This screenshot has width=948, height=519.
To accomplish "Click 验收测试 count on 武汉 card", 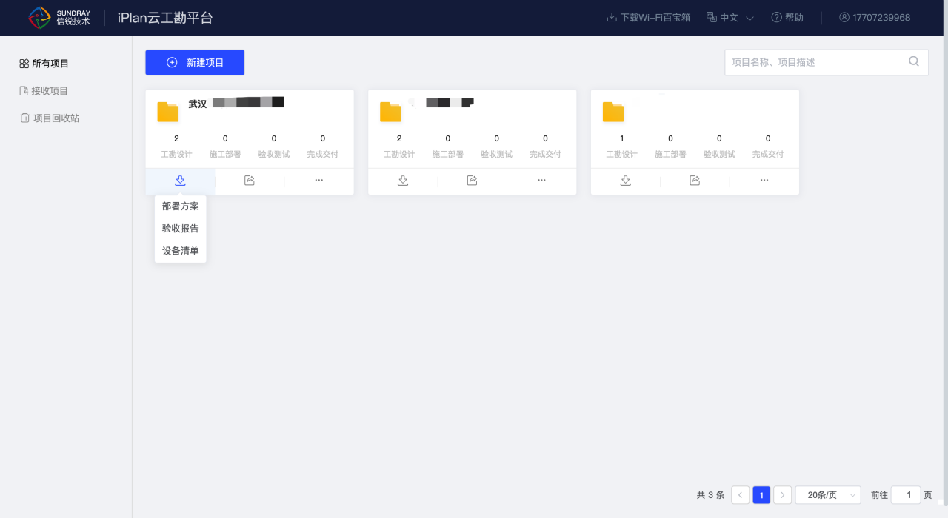I will pyautogui.click(x=274, y=139).
